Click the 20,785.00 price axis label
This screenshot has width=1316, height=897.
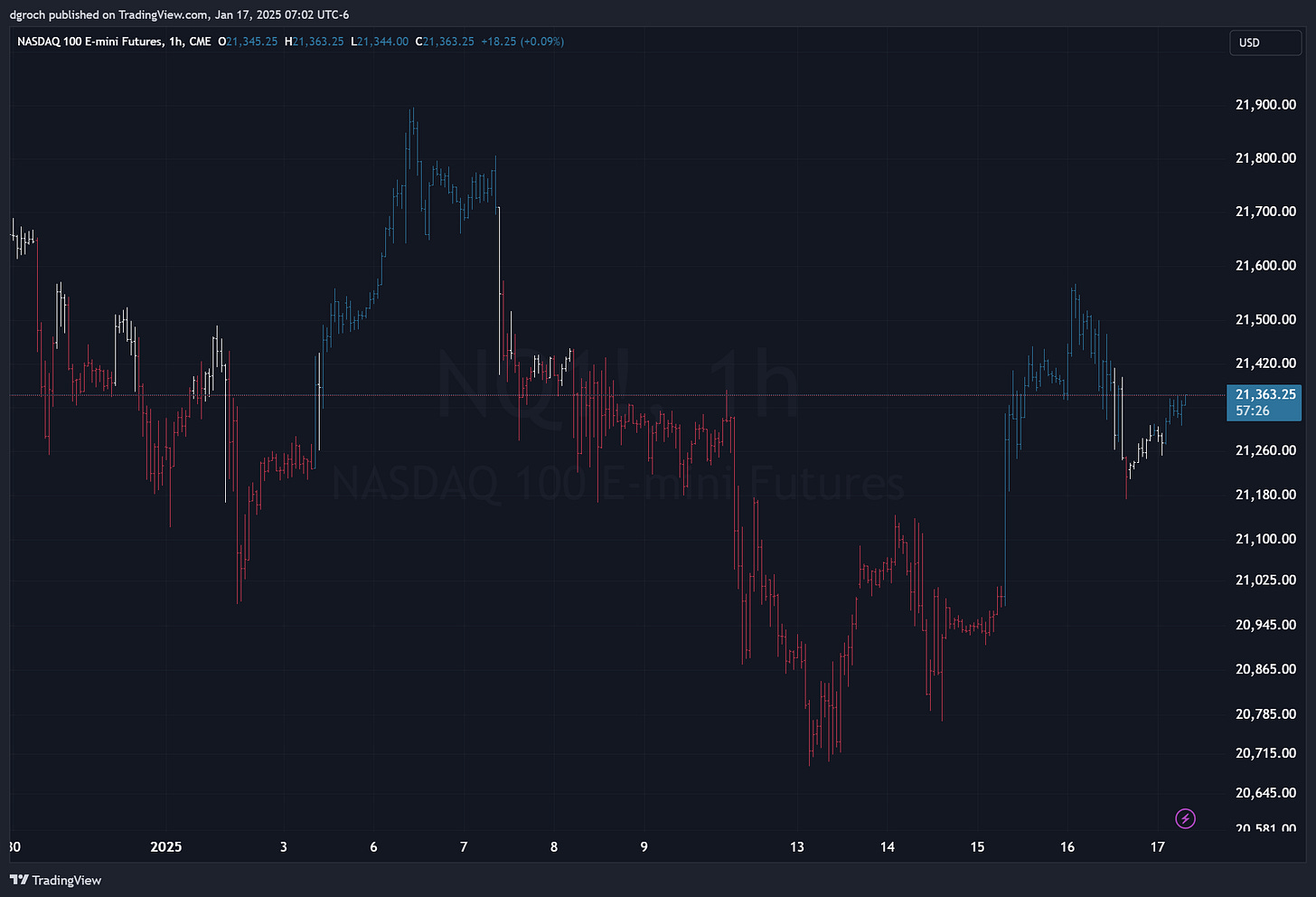click(x=1265, y=714)
